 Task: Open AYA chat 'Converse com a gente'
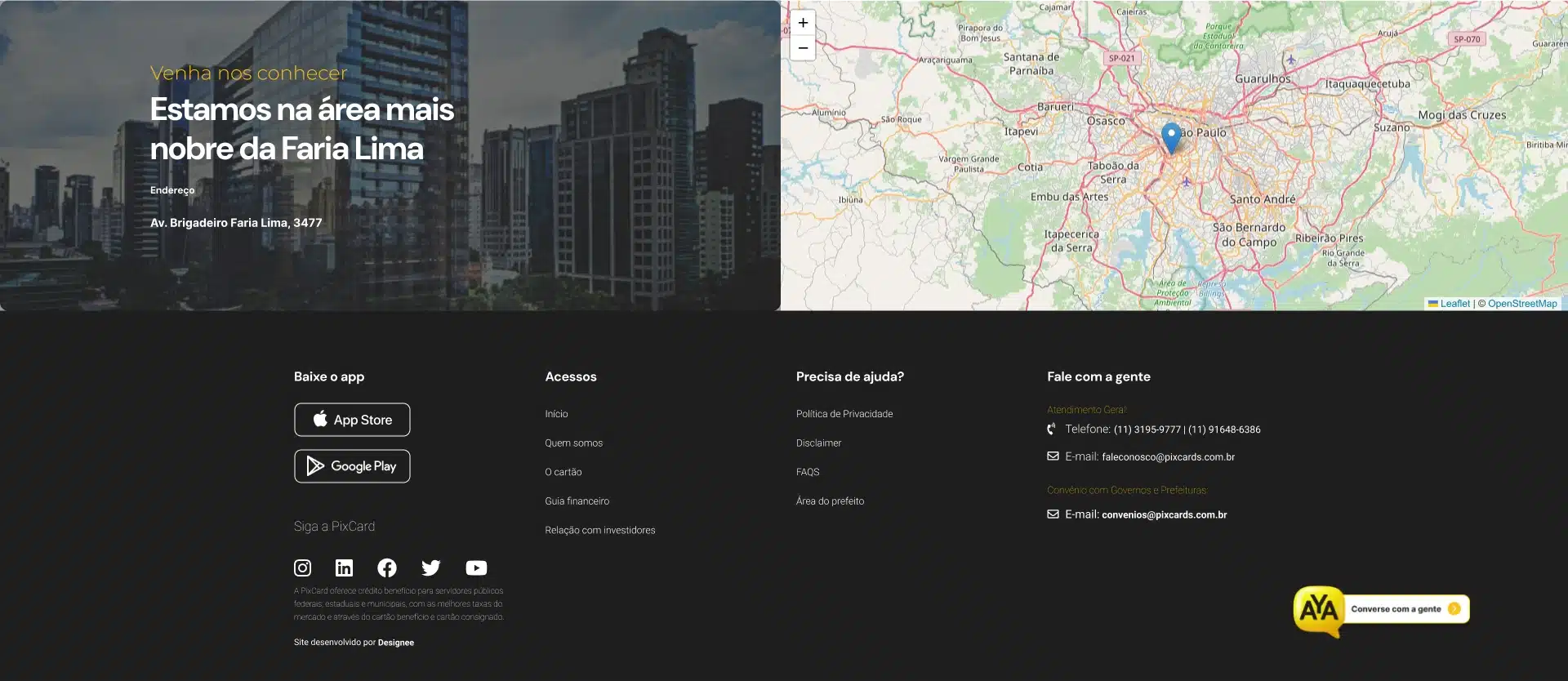click(1396, 609)
